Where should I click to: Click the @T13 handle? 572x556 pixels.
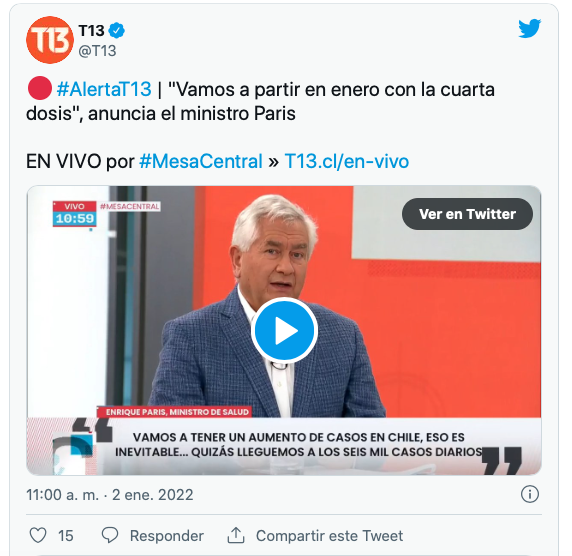(97, 51)
